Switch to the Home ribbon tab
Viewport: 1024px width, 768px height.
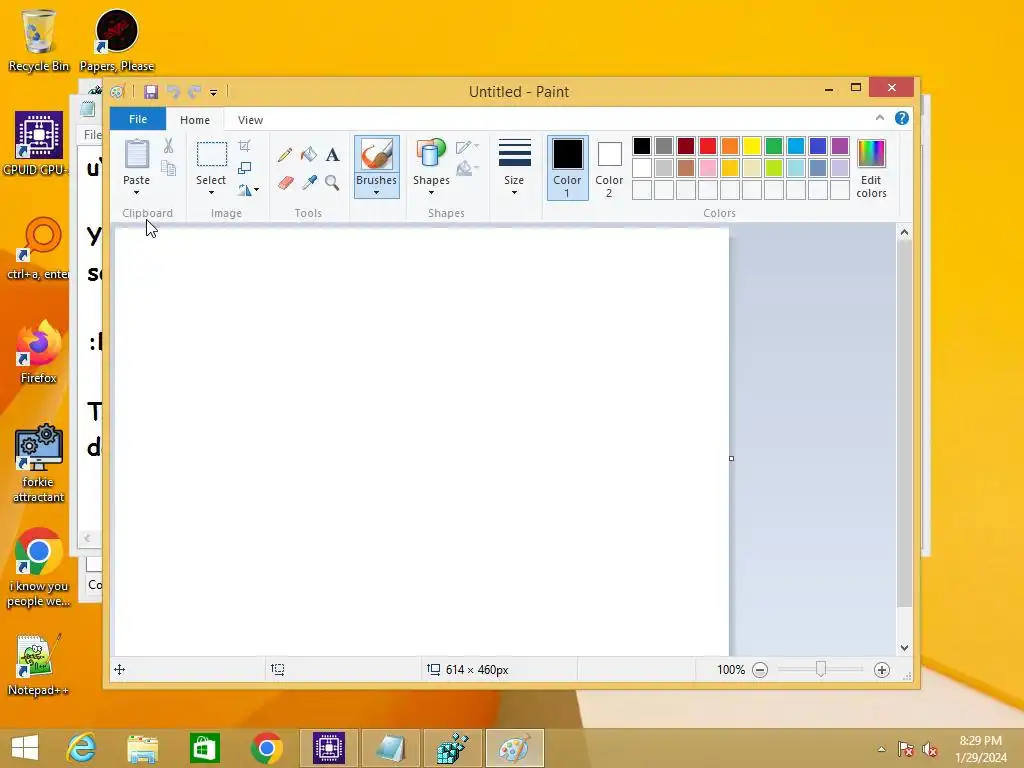(195, 120)
